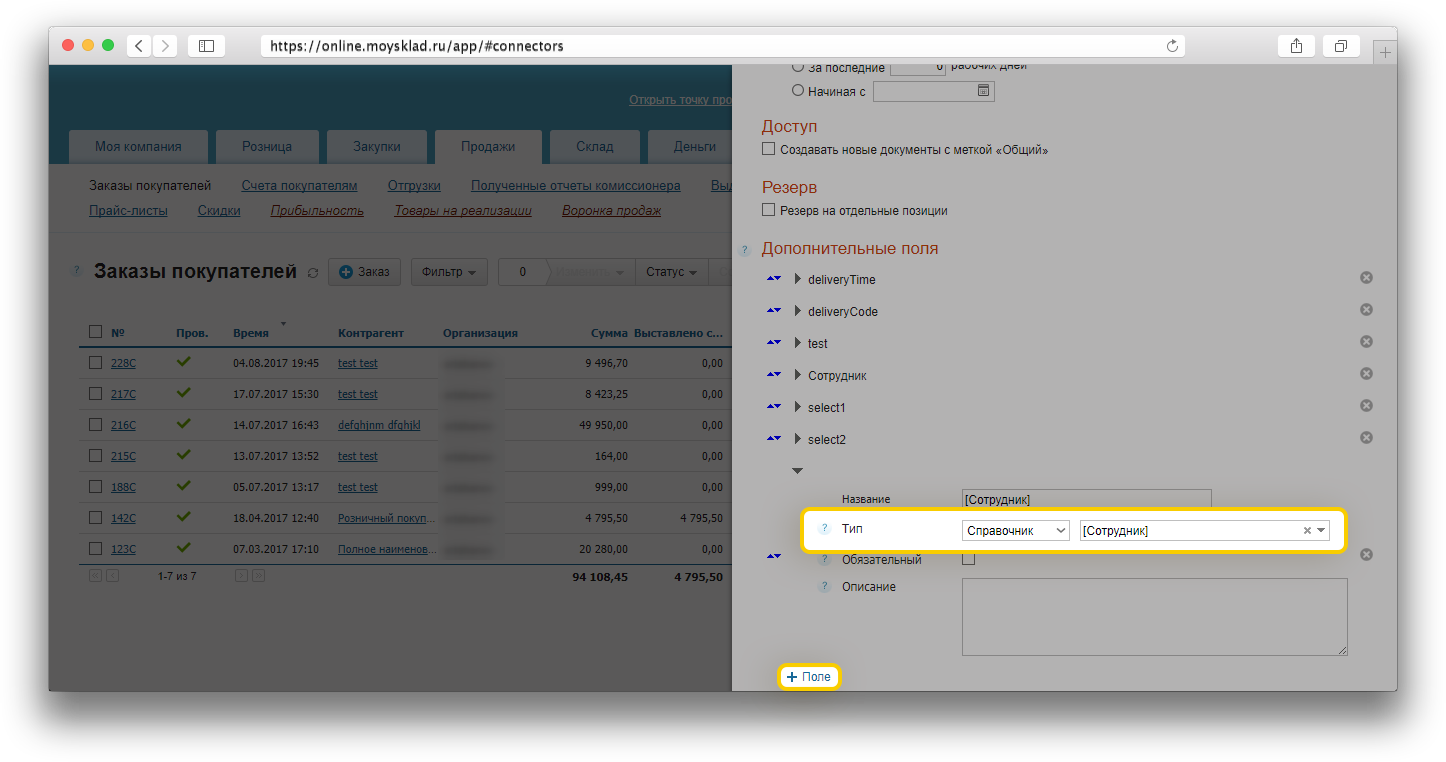The height and width of the screenshot is (762, 1446).
Task: Tick the select-all checkbox in table header
Action: tap(95, 332)
